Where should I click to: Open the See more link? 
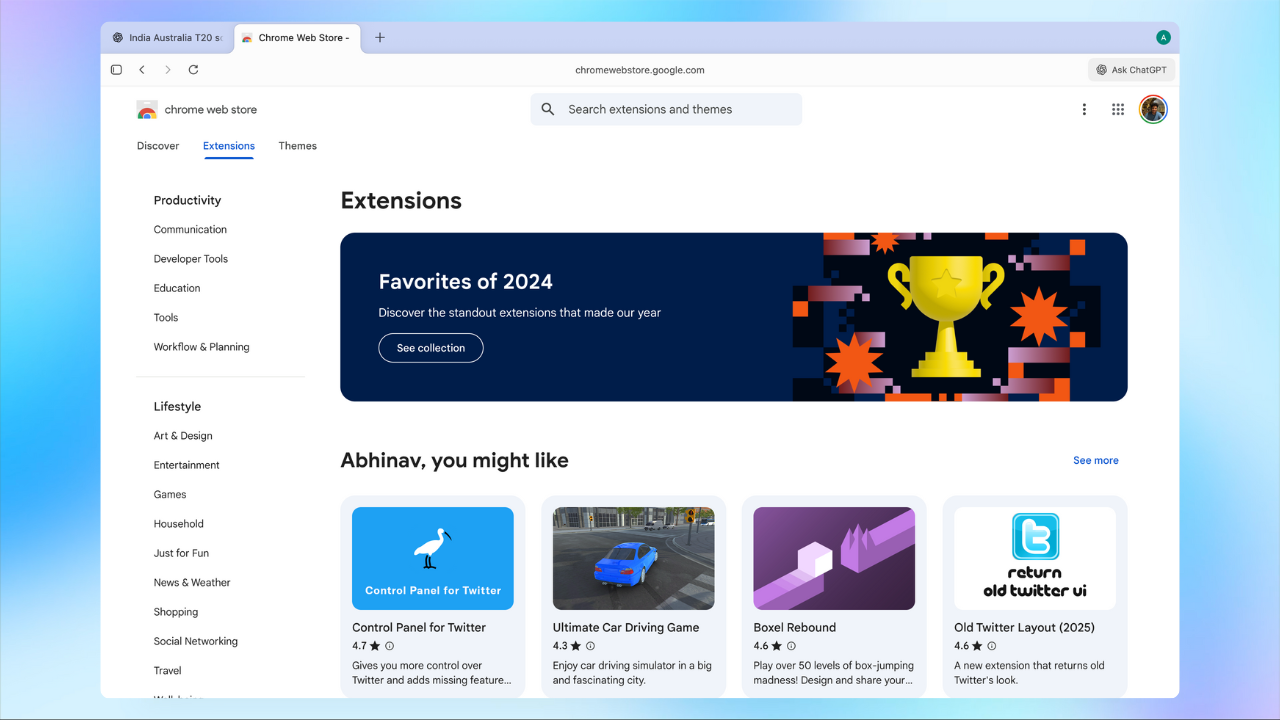click(x=1095, y=461)
